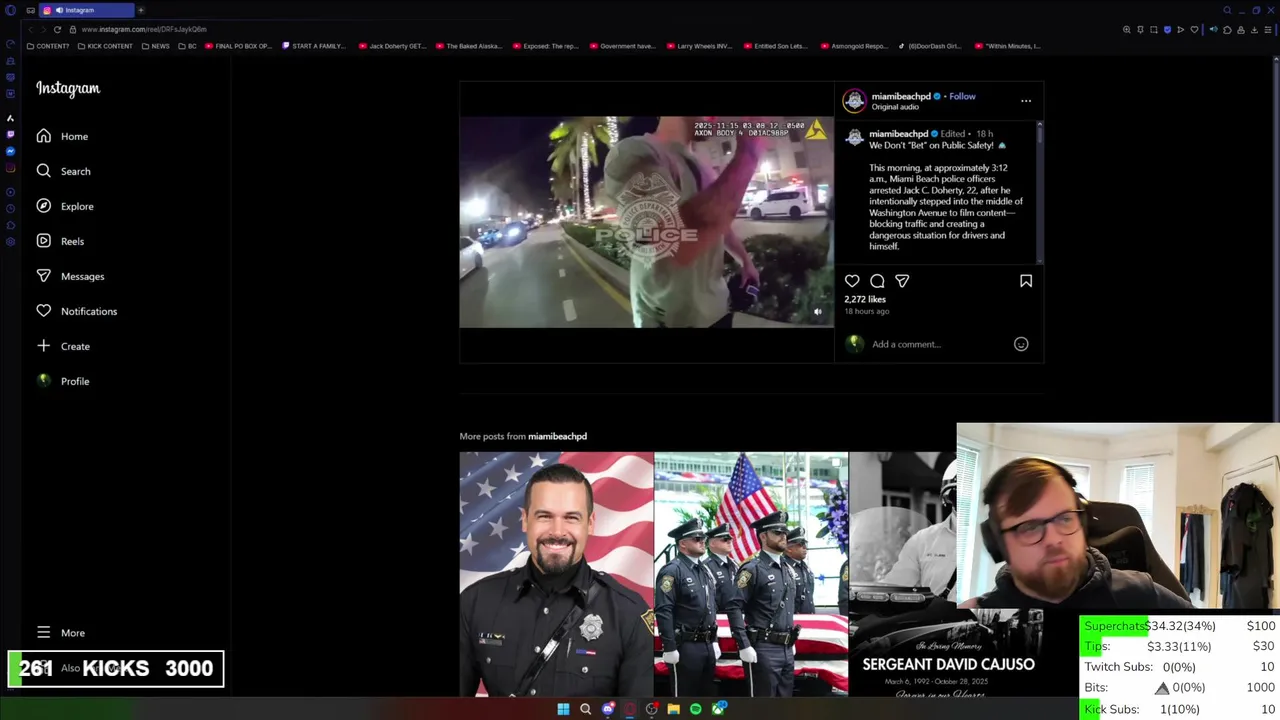The image size is (1280, 720).
Task: Open browser sidebar settings gear
Action: tap(10, 242)
